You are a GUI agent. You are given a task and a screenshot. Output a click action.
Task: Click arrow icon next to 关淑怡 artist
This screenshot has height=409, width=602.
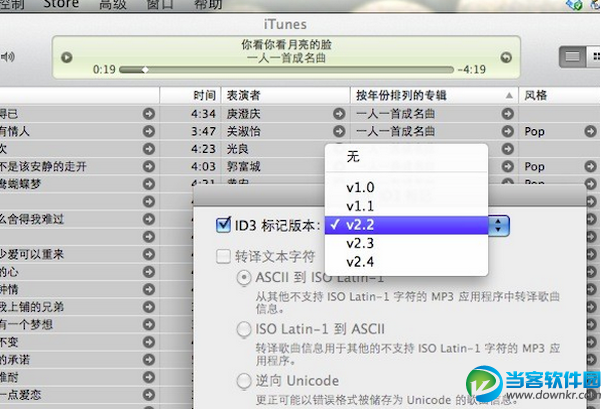[x=339, y=131]
